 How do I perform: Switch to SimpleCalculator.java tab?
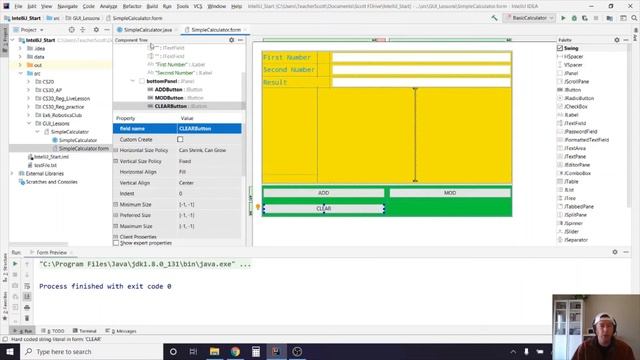147,30
